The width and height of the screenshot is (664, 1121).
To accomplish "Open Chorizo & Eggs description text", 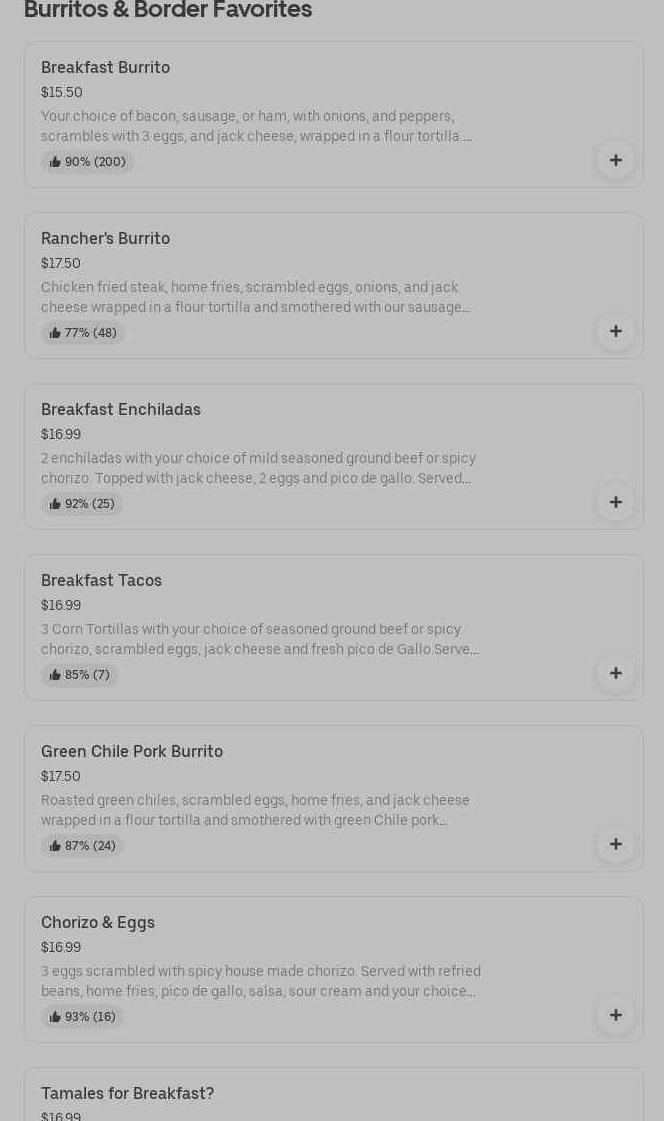I will (260, 981).
